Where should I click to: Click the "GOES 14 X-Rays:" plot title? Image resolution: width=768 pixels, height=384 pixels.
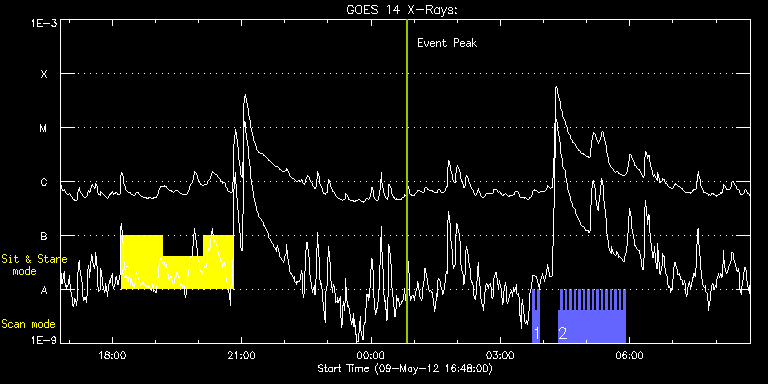tap(402, 10)
